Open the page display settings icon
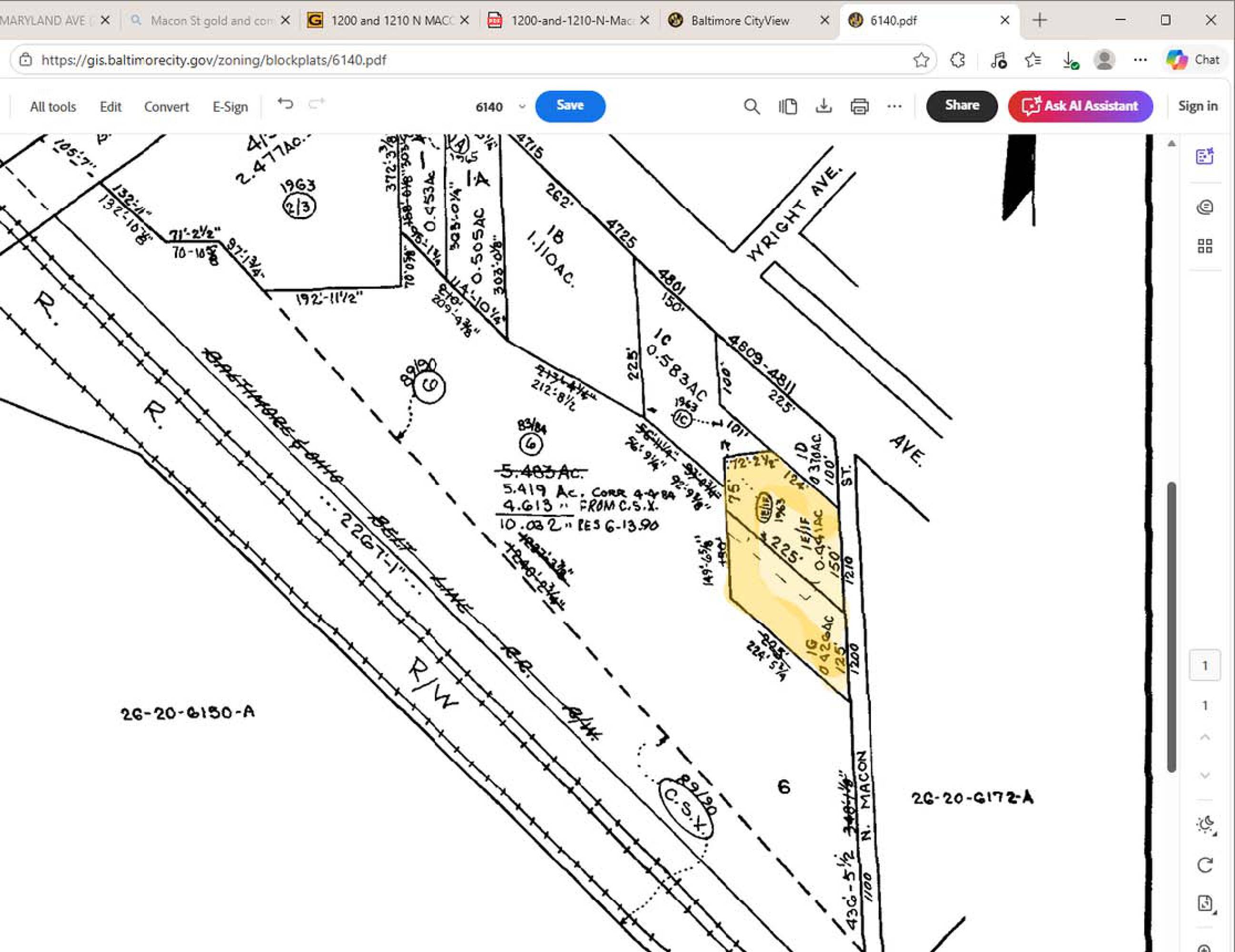Screen dimensions: 1235x952 [x=1205, y=903]
